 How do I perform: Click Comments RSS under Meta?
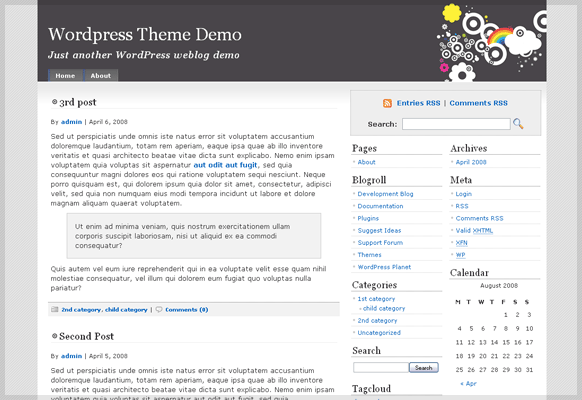click(x=480, y=218)
